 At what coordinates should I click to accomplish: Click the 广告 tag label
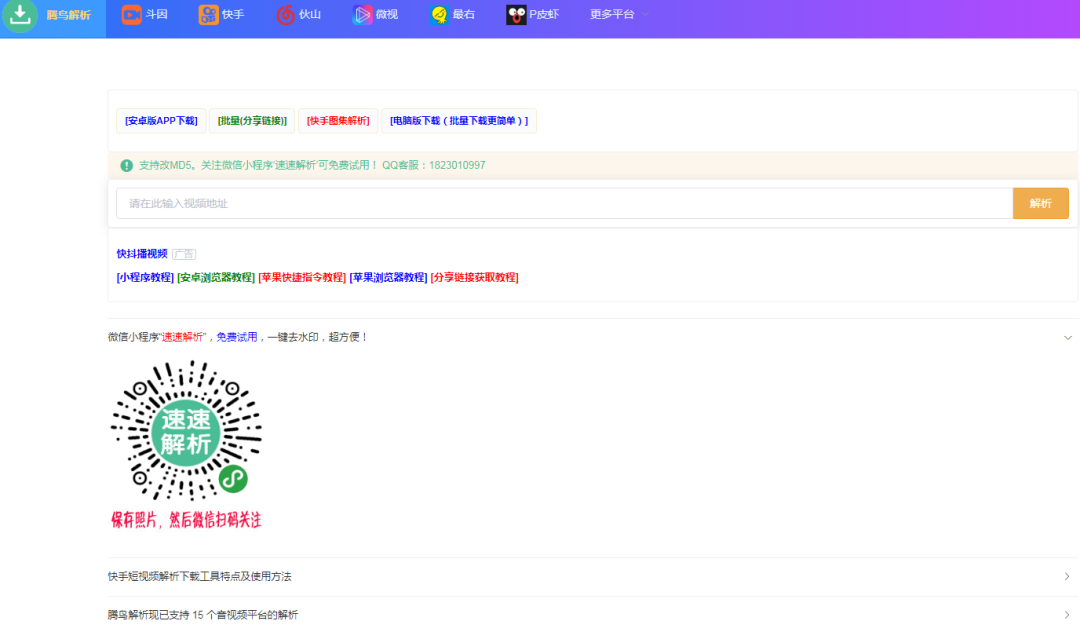pyautogui.click(x=184, y=255)
